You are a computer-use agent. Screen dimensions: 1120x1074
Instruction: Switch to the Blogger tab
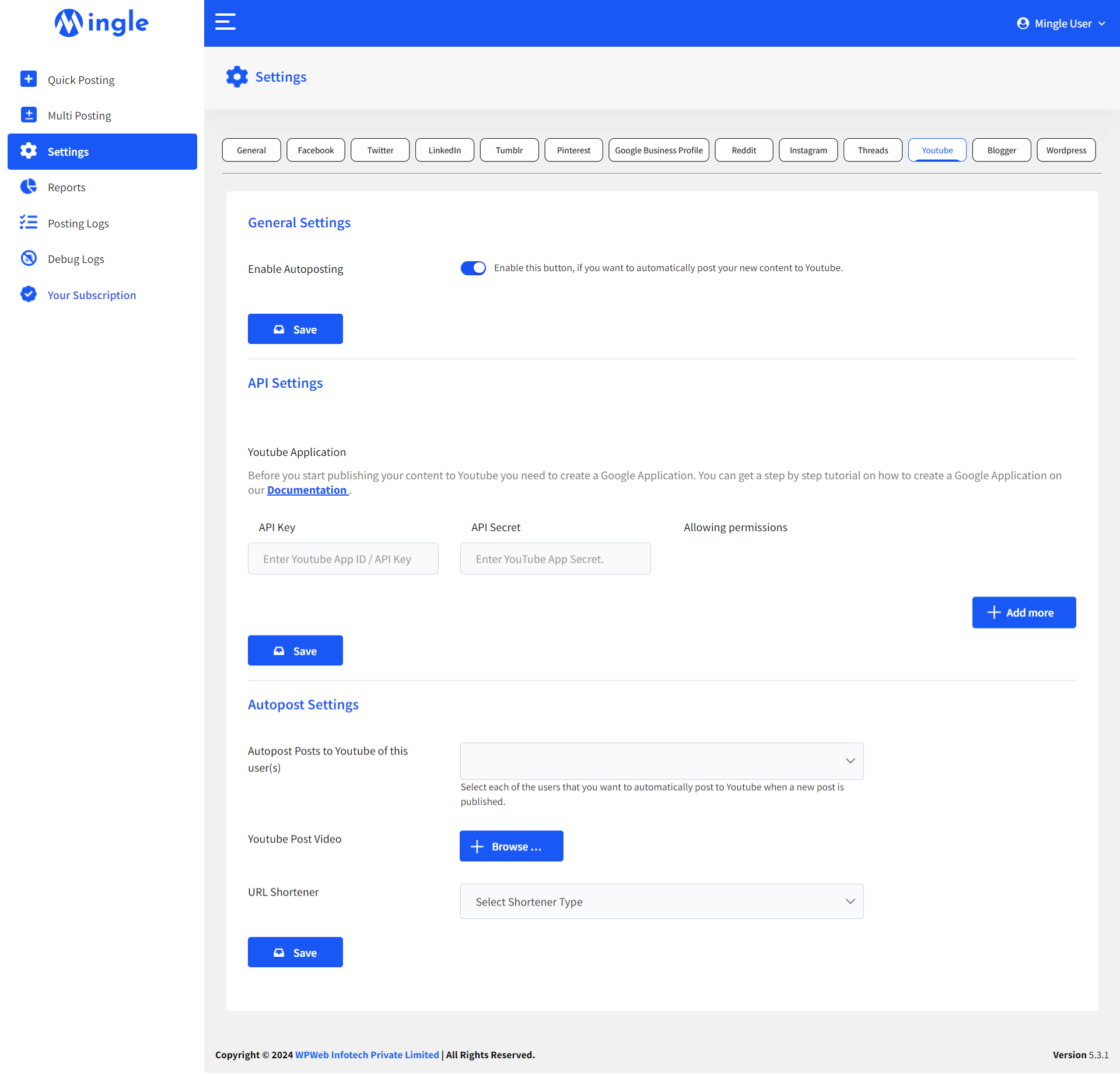pyautogui.click(x=1002, y=150)
